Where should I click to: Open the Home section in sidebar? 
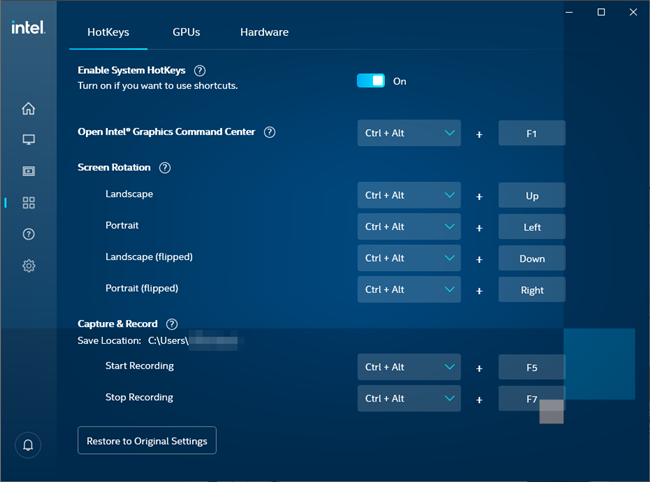coord(29,109)
